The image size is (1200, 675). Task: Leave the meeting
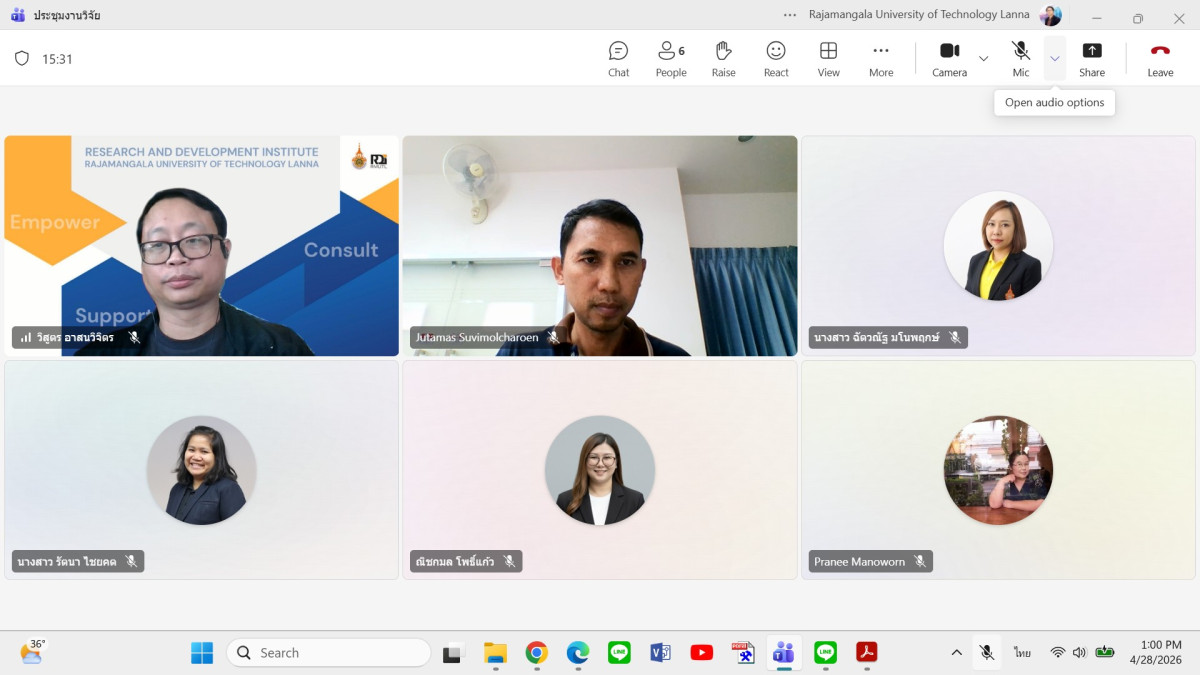[1160, 58]
